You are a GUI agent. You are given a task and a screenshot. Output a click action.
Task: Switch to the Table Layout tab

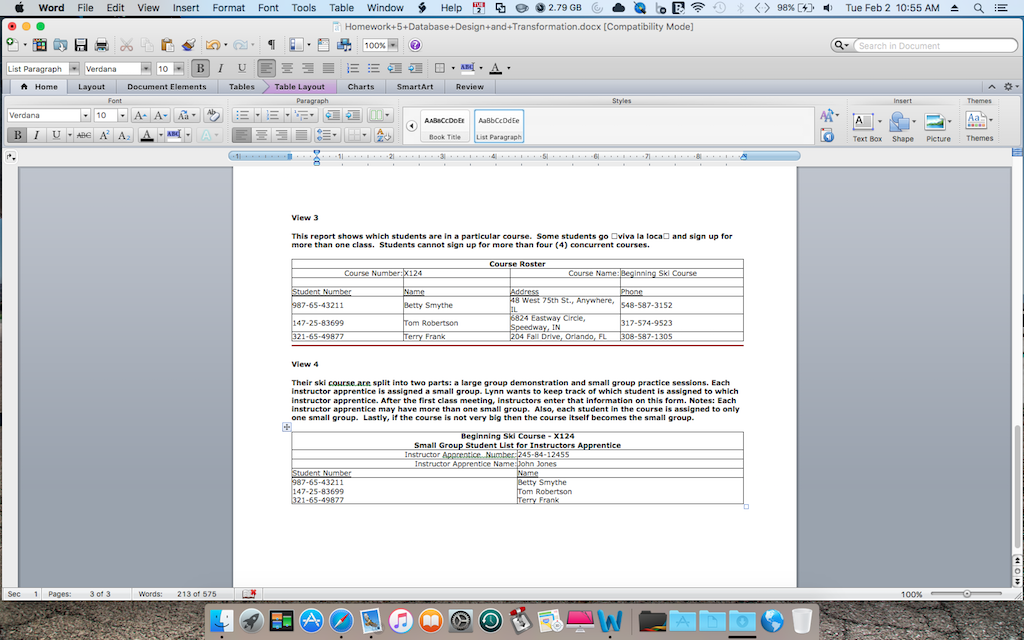[x=299, y=87]
